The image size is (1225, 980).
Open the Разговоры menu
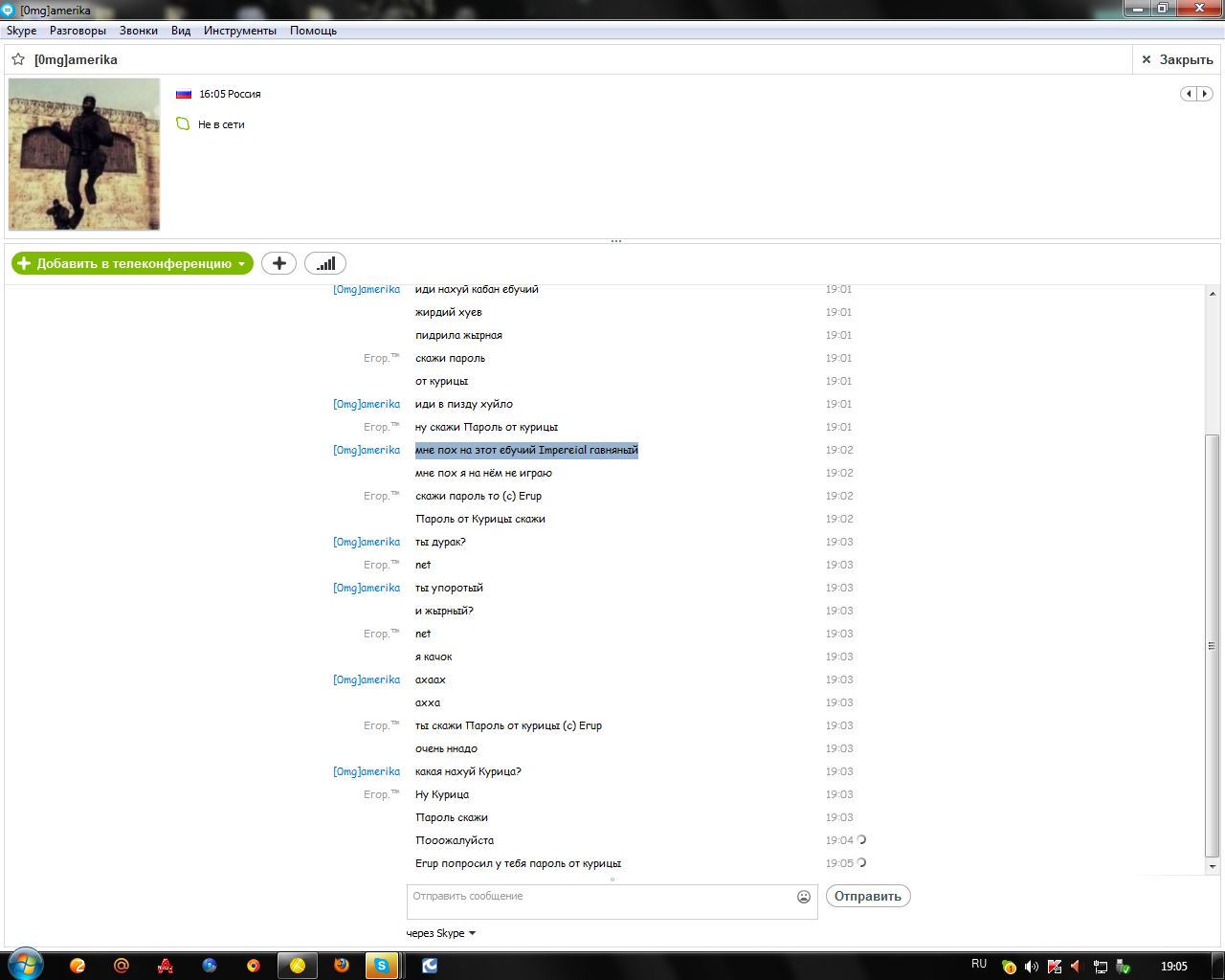[x=78, y=31]
